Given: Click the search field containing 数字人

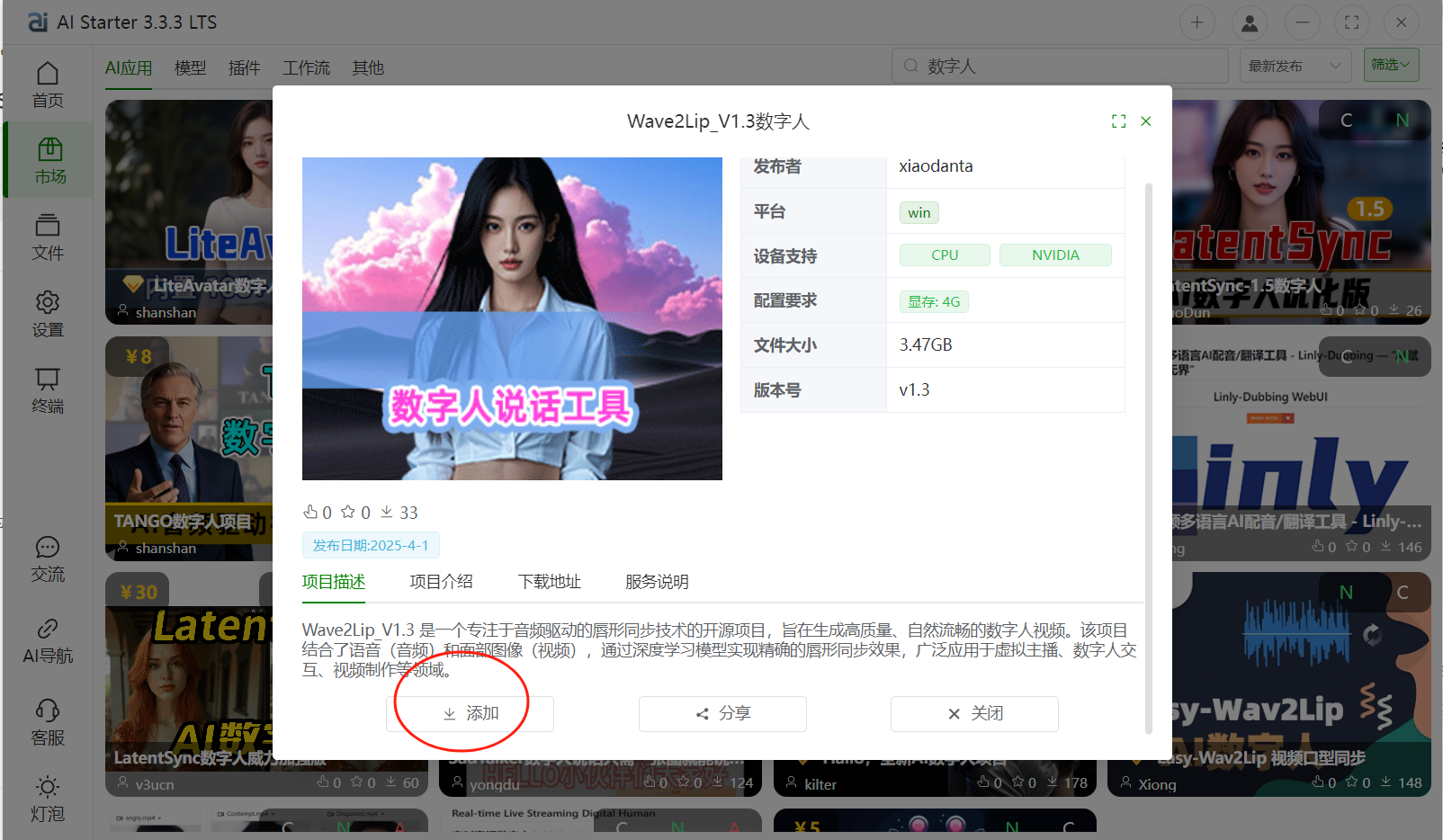Looking at the screenshot, I should (x=1060, y=66).
